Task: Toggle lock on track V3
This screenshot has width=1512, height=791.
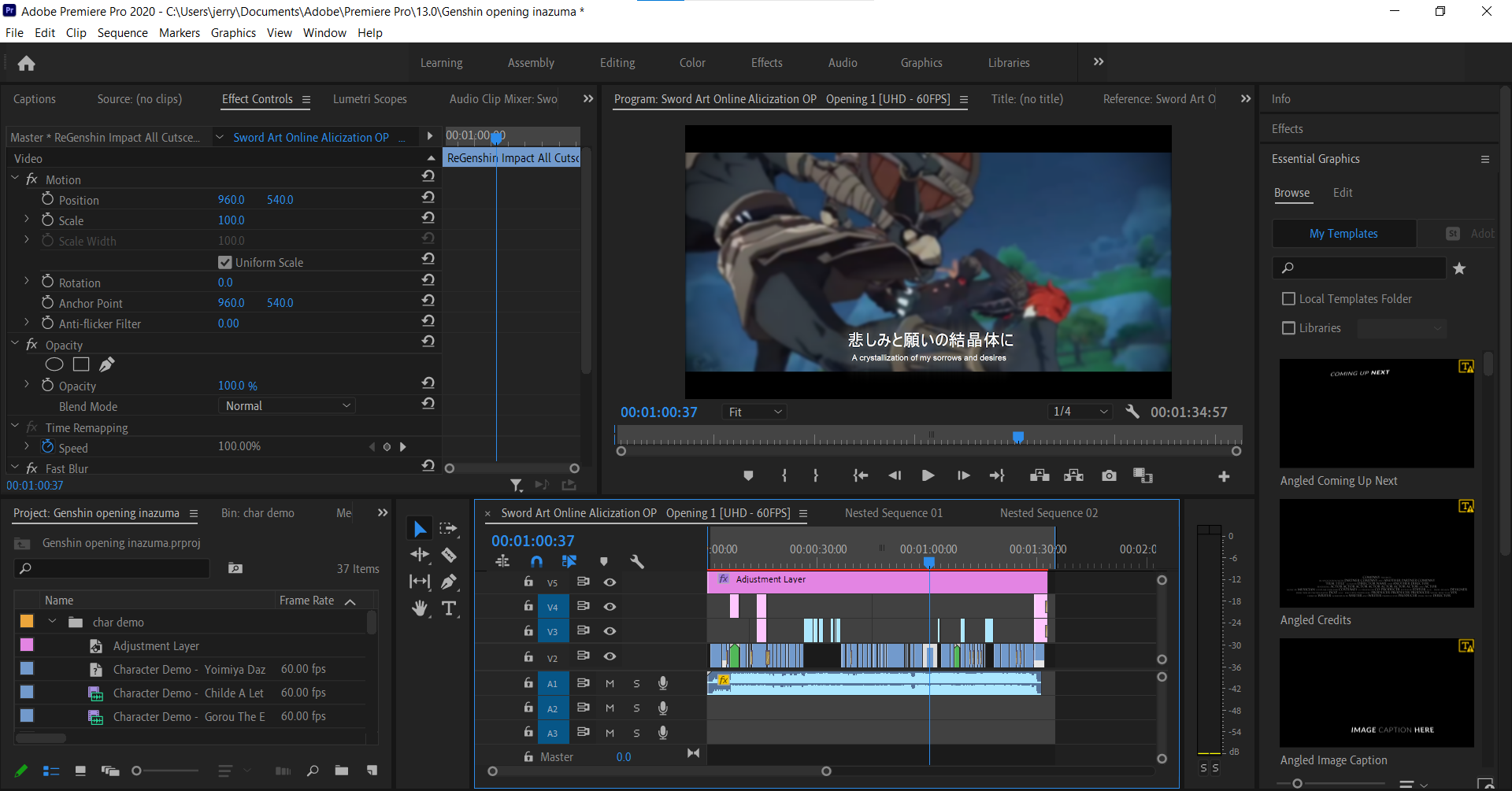Action: coord(528,631)
